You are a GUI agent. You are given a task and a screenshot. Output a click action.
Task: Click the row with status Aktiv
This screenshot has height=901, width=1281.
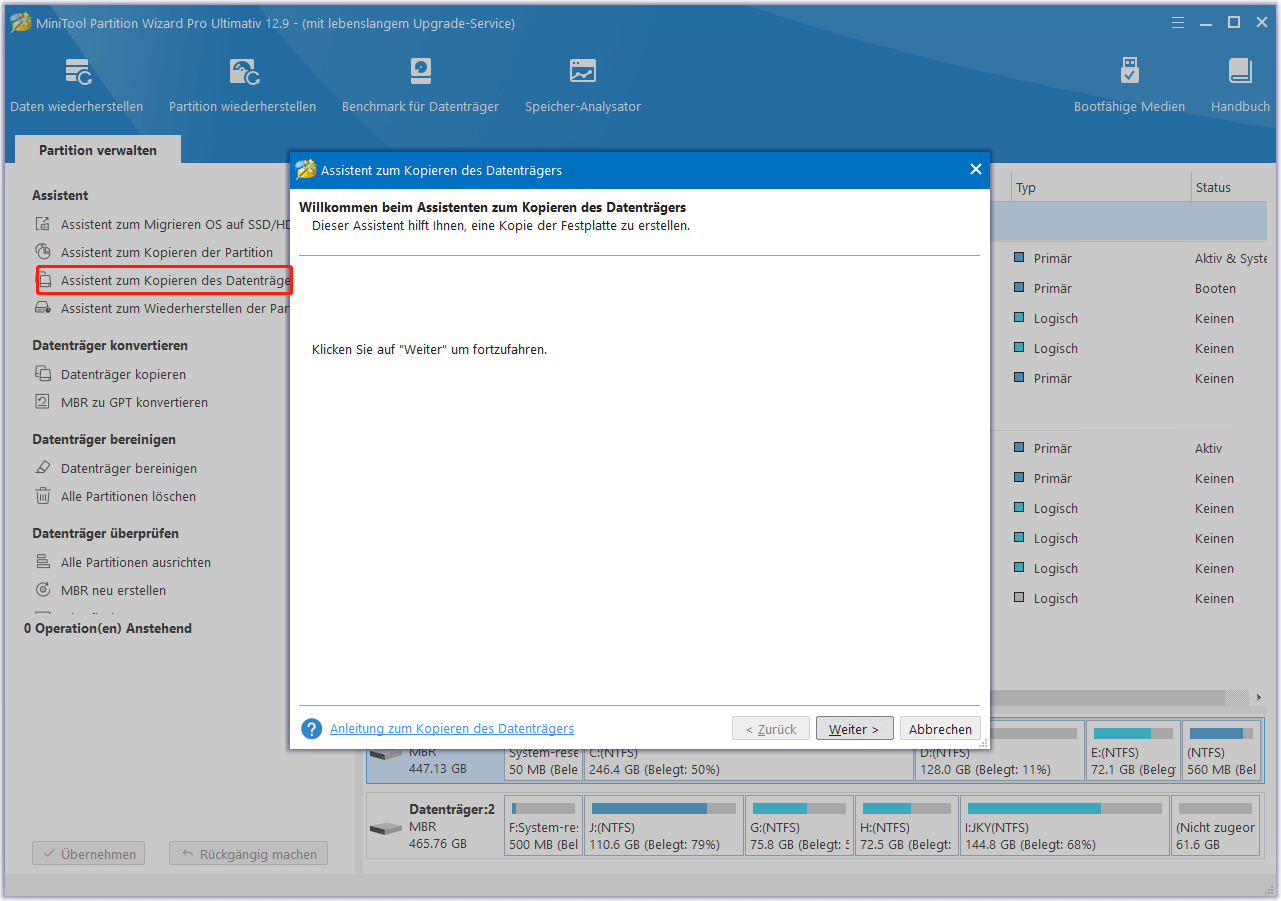coord(1130,448)
